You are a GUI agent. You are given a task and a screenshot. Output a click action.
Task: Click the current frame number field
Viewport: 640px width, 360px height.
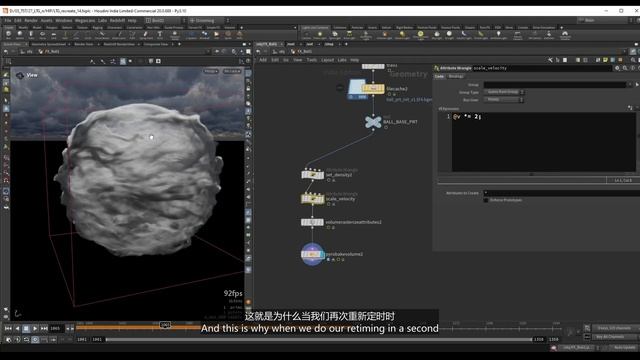[x=56, y=328]
